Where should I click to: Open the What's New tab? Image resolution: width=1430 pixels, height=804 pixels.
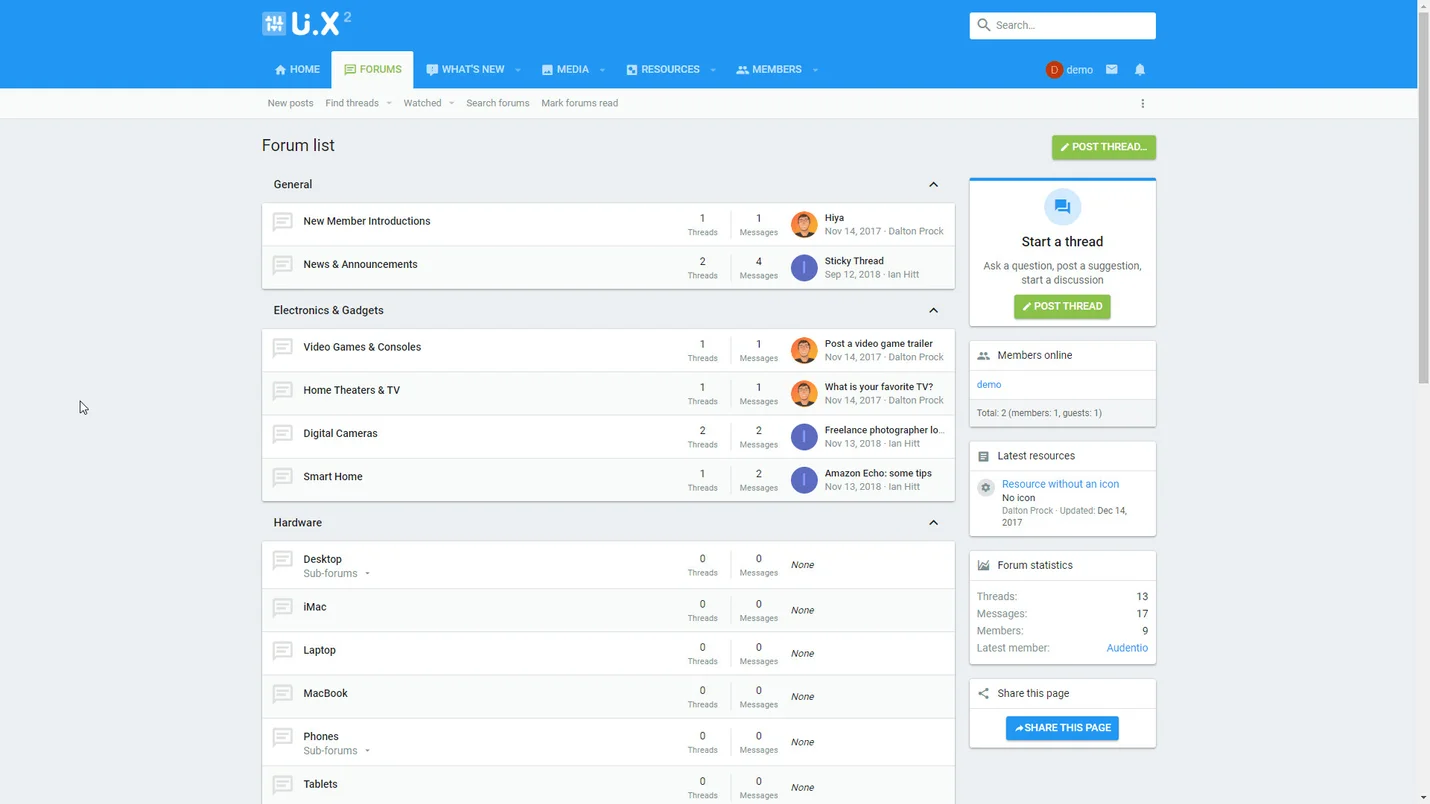pos(465,70)
